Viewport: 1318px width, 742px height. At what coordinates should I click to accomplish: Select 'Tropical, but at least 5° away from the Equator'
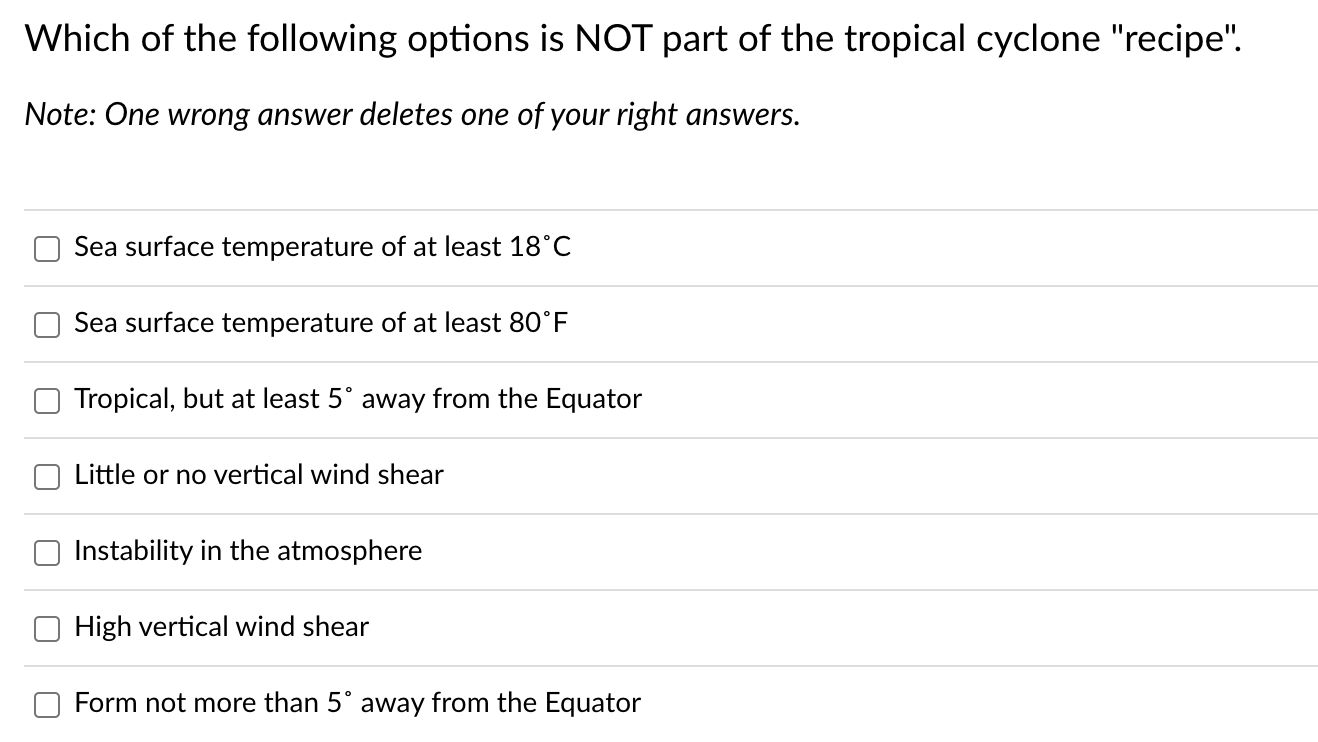[x=47, y=400]
